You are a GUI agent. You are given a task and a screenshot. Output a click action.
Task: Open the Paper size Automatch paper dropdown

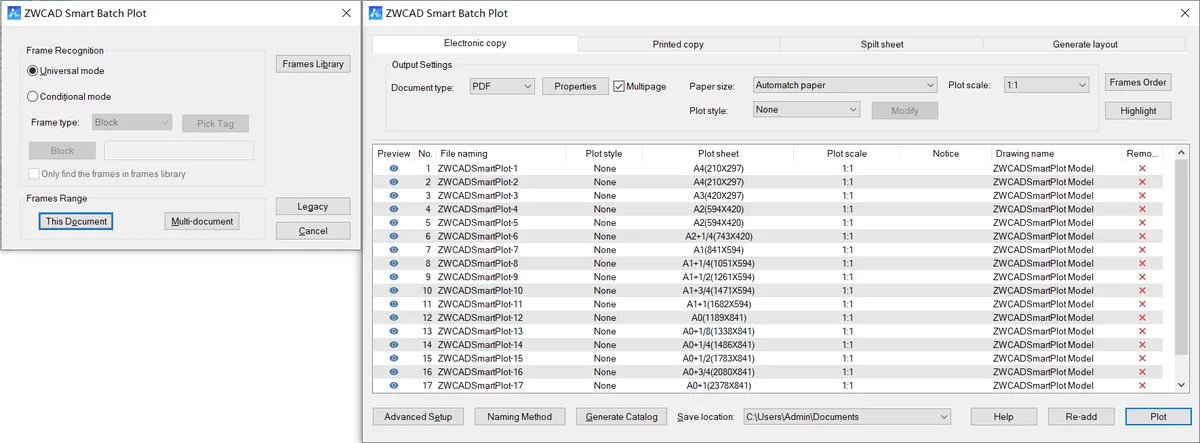pos(844,85)
